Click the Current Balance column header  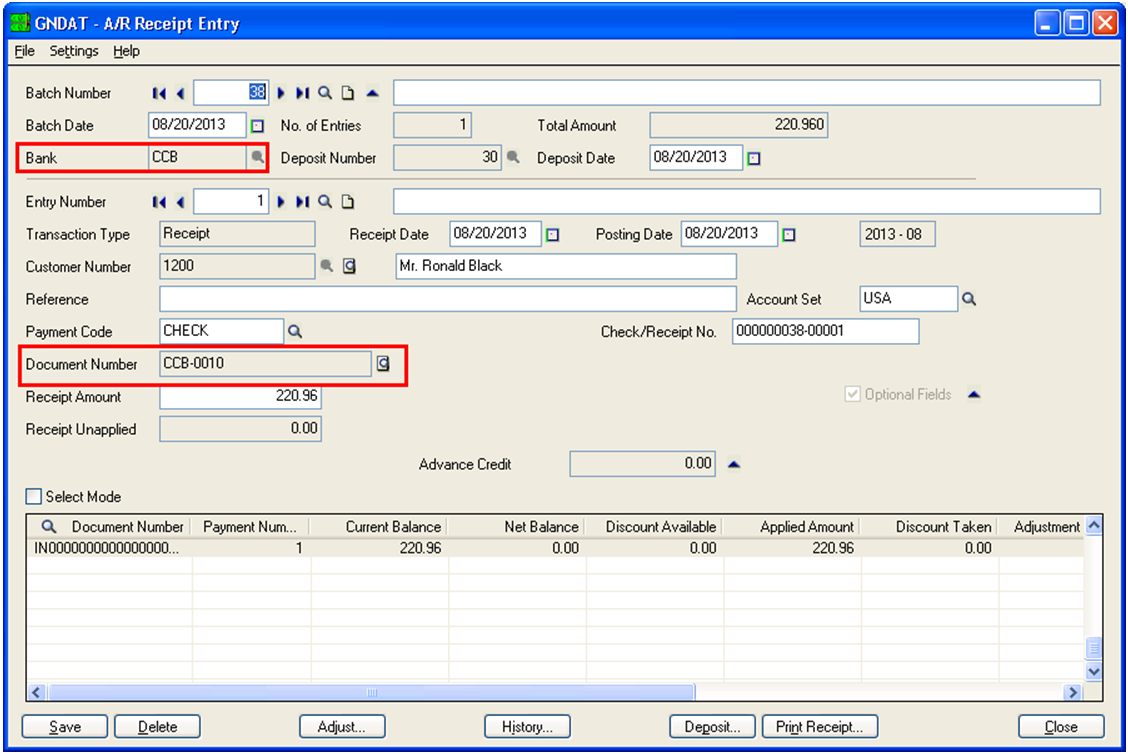(379, 527)
